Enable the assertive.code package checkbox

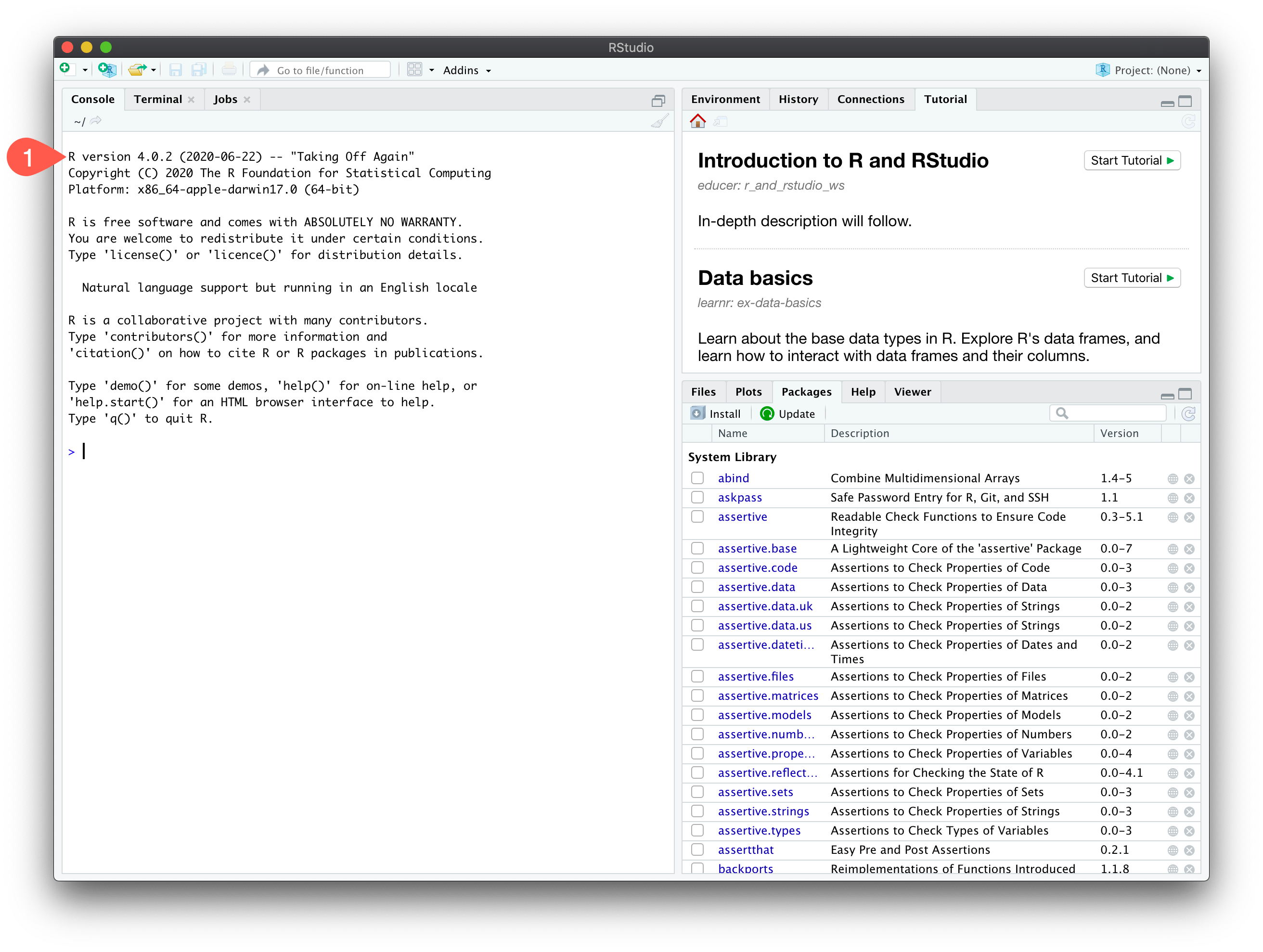[x=697, y=567]
